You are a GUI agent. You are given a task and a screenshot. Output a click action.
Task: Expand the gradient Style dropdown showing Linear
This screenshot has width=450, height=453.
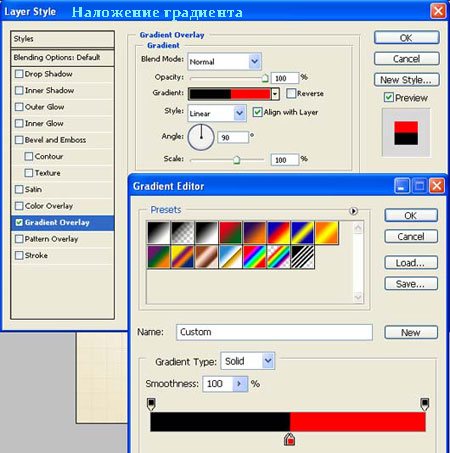(x=217, y=113)
